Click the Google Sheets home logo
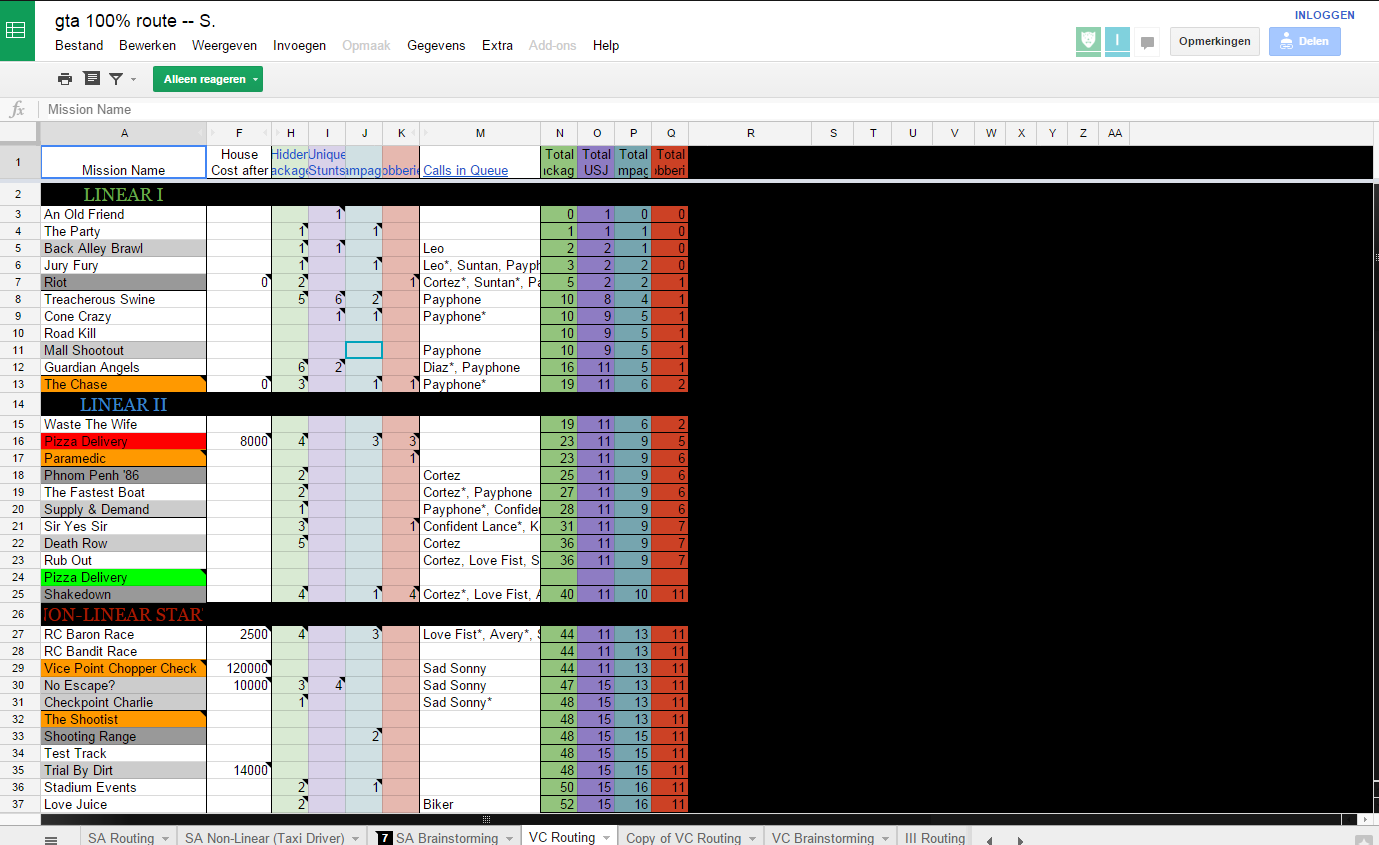The height and width of the screenshot is (845, 1379). tap(17, 30)
